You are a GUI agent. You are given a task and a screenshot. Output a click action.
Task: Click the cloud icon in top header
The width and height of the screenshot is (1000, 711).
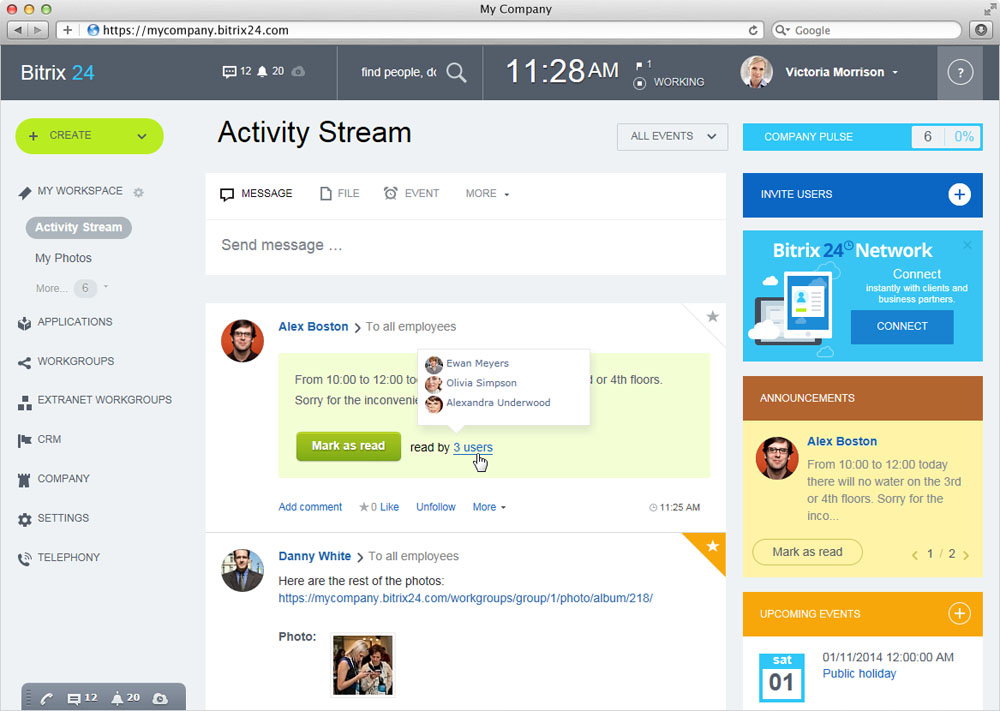click(298, 71)
